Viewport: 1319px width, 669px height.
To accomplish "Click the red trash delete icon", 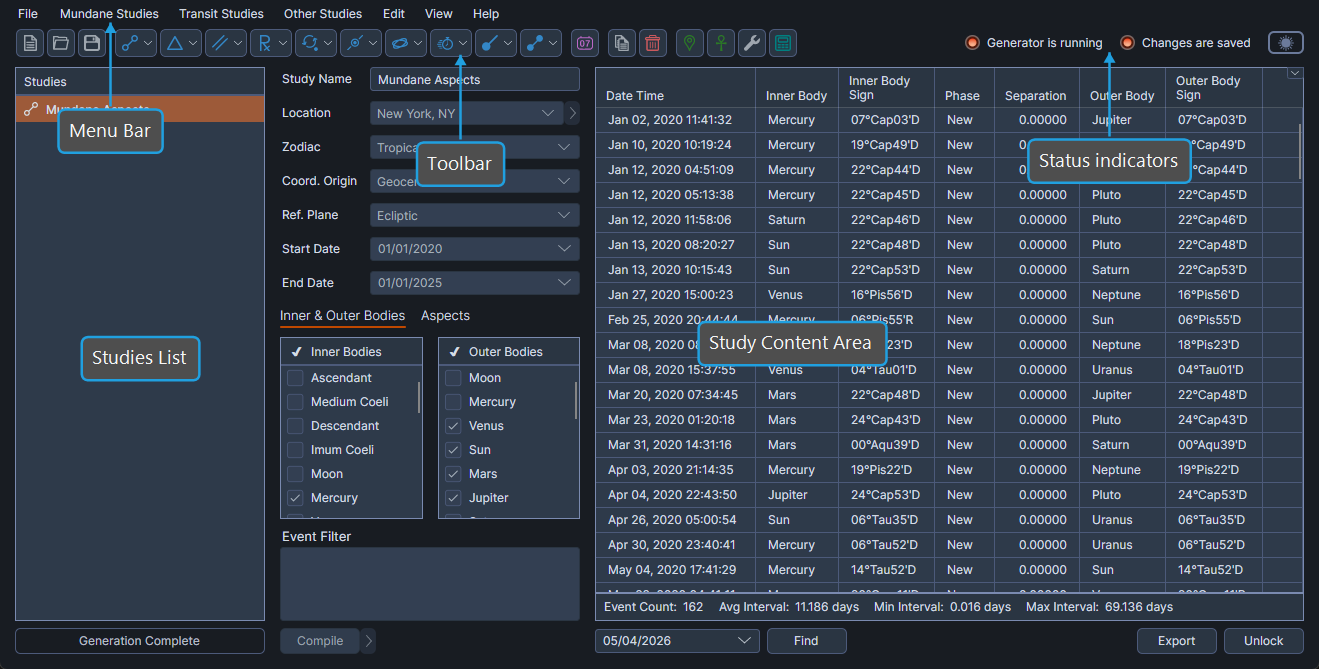I will point(653,43).
